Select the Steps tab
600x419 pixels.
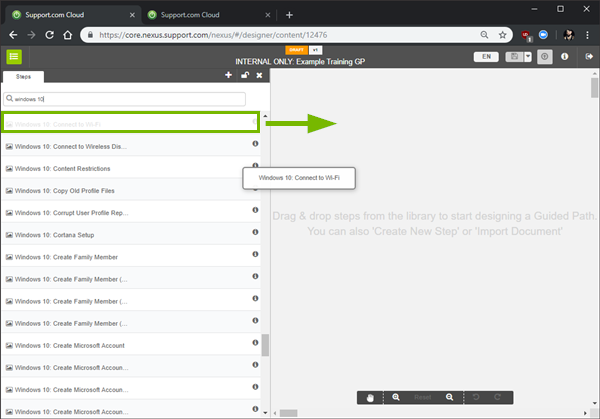click(23, 77)
